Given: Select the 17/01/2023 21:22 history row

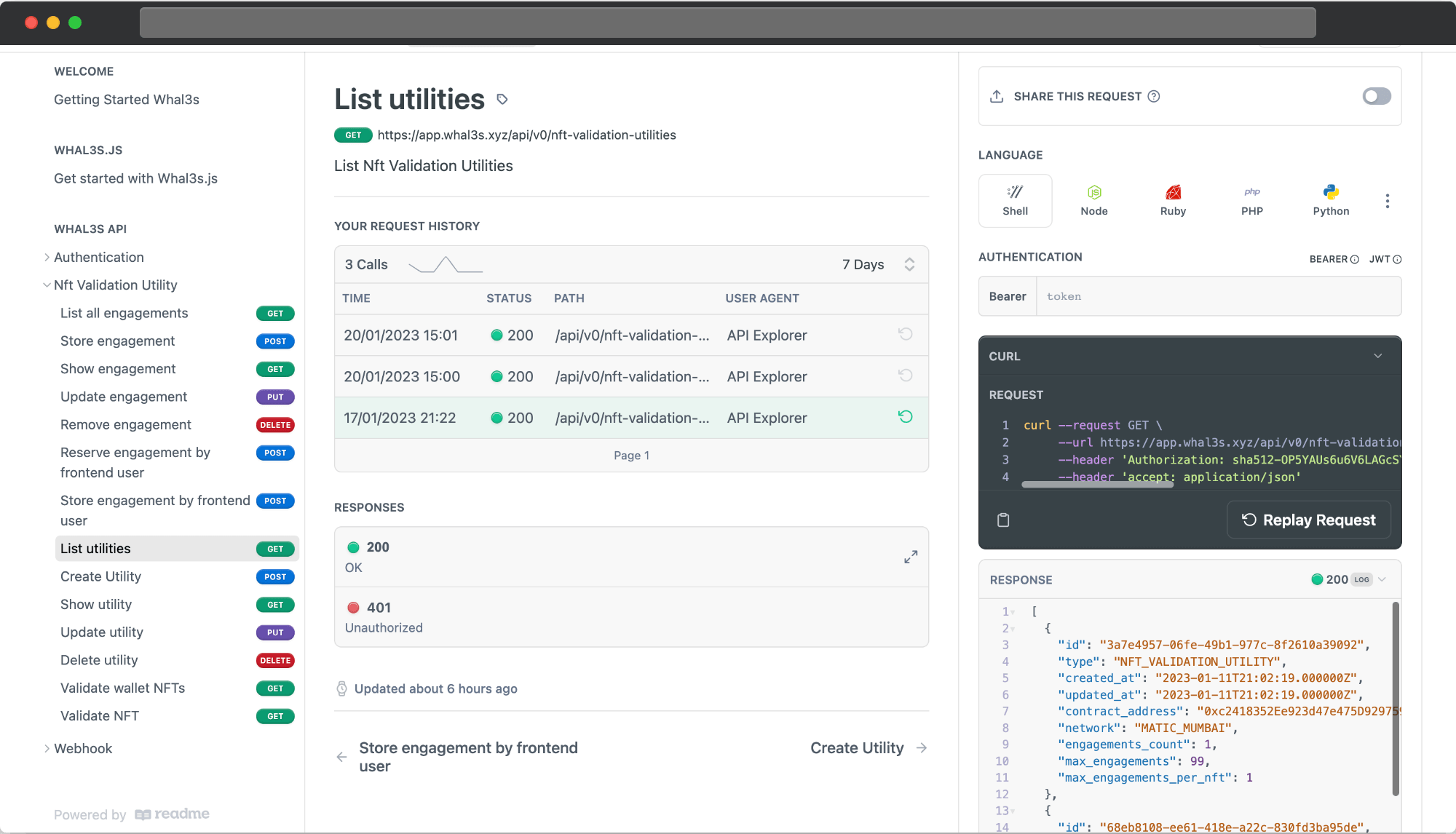Looking at the screenshot, I should [631, 418].
